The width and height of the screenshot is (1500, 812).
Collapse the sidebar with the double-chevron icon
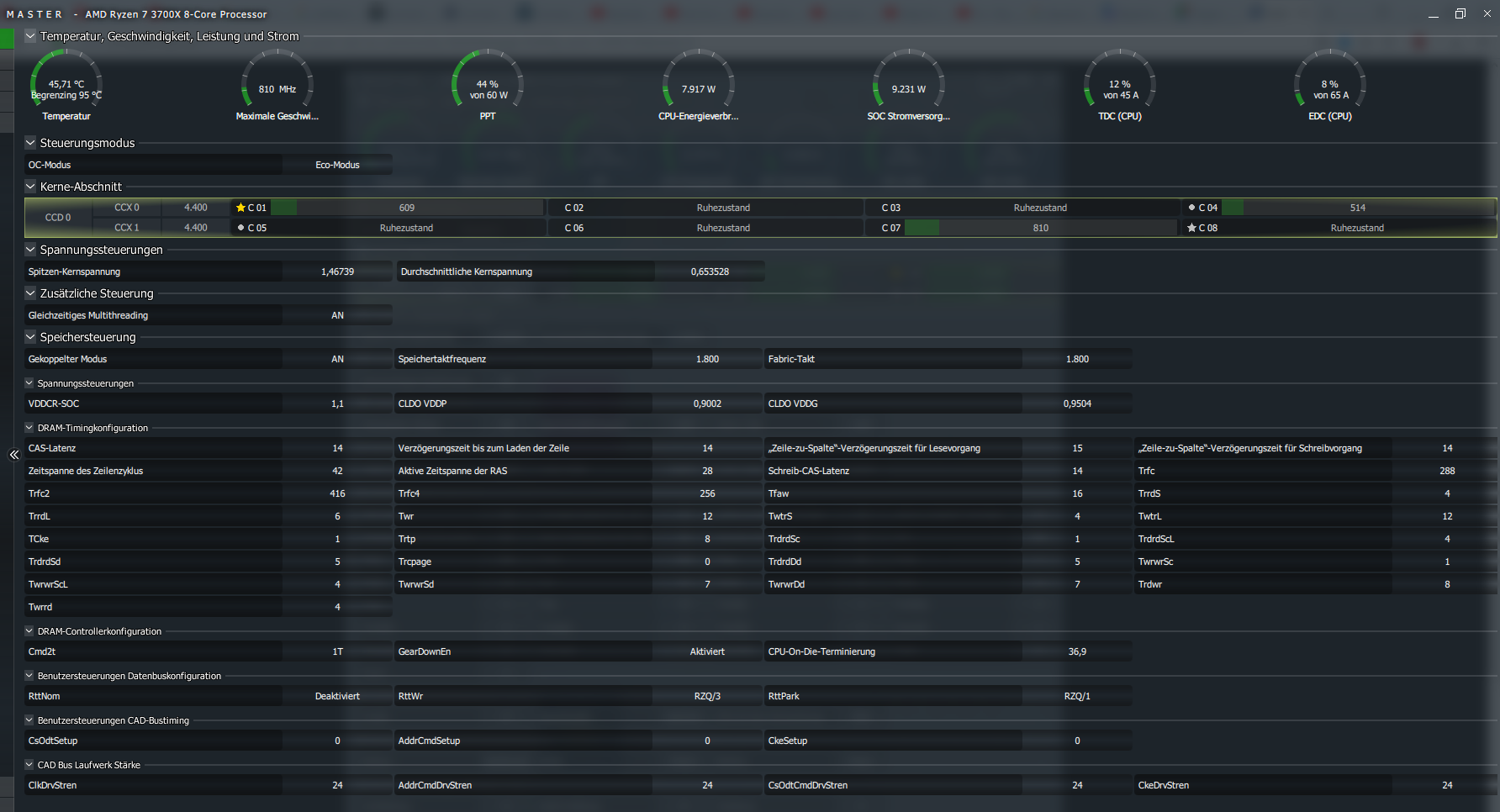coord(14,455)
